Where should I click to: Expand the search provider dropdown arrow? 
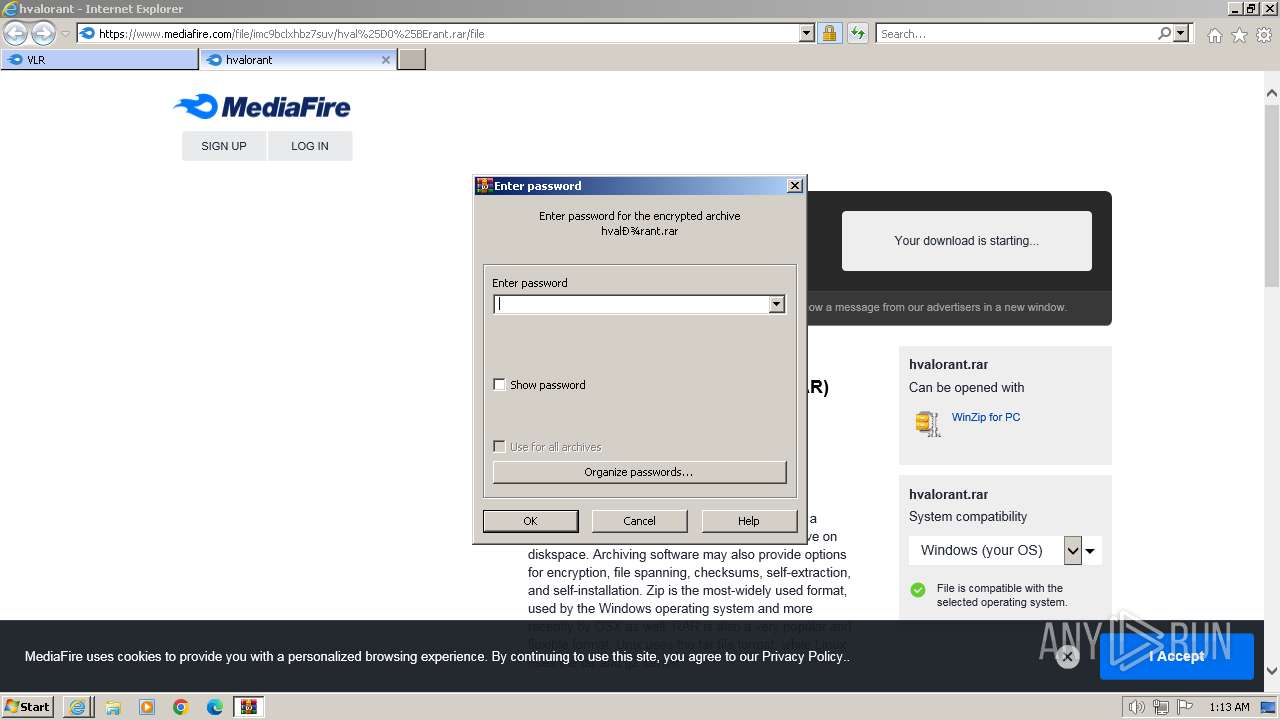(x=1181, y=33)
